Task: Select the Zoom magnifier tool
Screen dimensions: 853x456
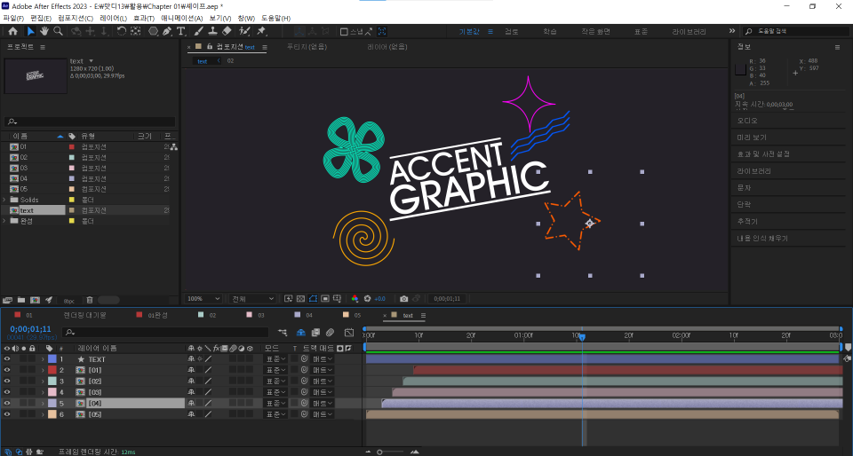Action: coord(58,32)
